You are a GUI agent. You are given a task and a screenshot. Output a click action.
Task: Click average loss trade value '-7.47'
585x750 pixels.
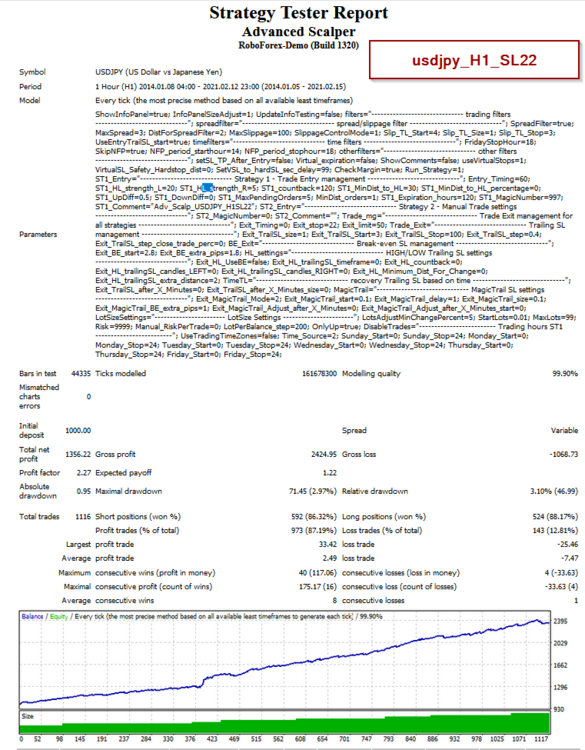click(569, 558)
